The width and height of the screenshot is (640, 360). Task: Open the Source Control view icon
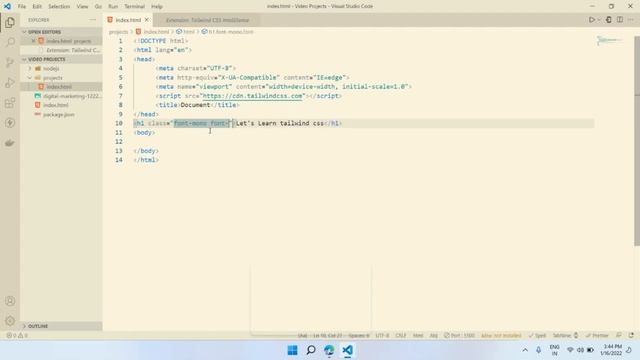pos(10,62)
